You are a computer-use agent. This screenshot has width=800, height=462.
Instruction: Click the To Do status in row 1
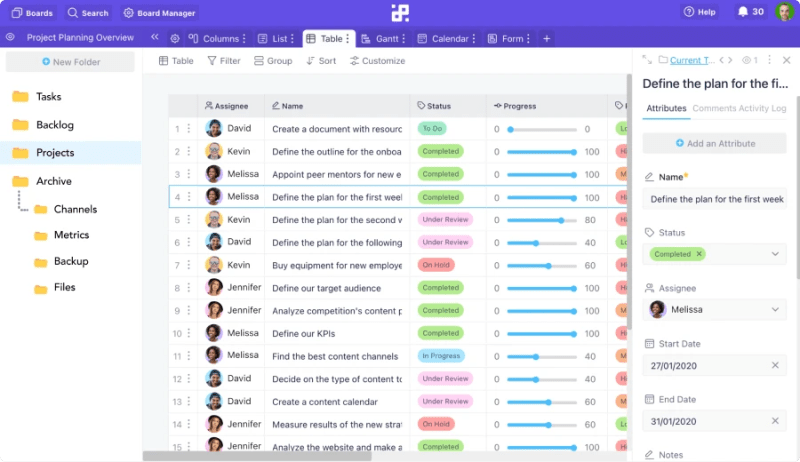(432, 129)
